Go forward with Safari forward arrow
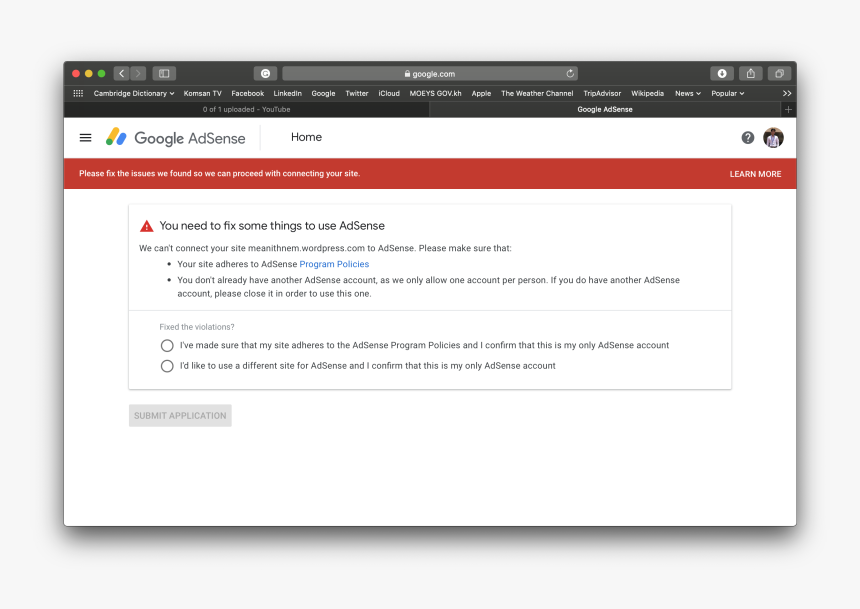 click(x=138, y=74)
